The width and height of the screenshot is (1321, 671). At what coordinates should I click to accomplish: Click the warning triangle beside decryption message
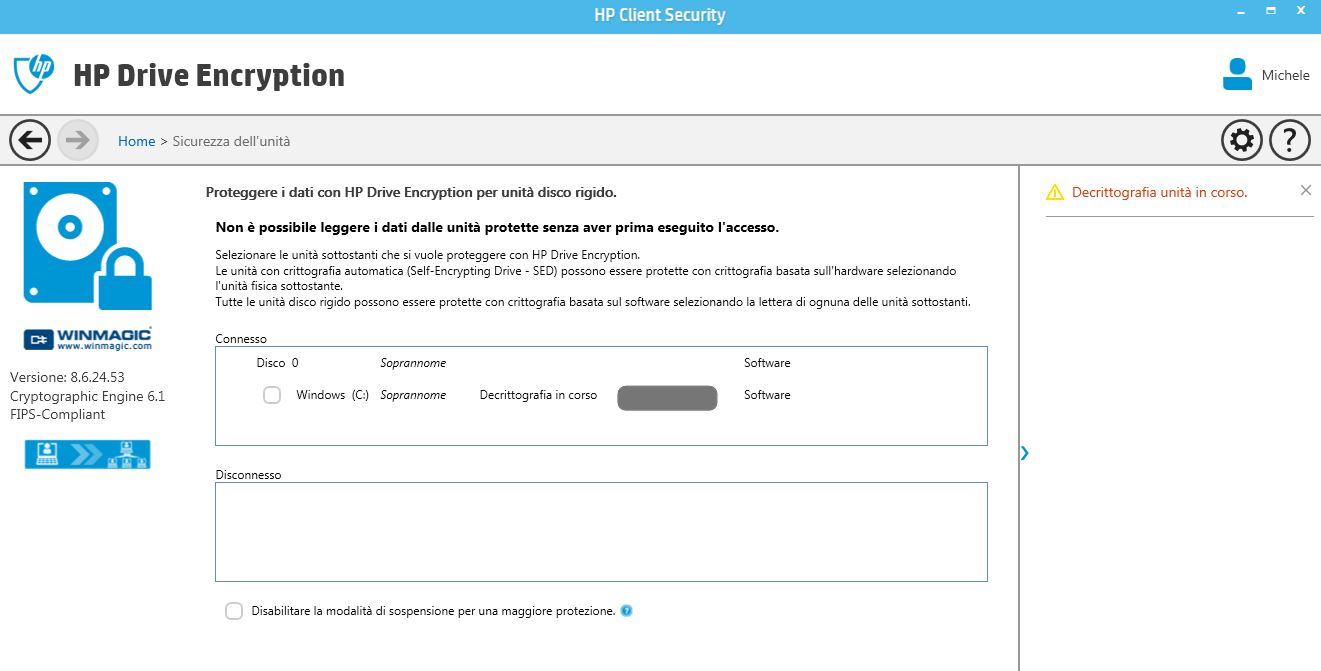[x=1053, y=190]
